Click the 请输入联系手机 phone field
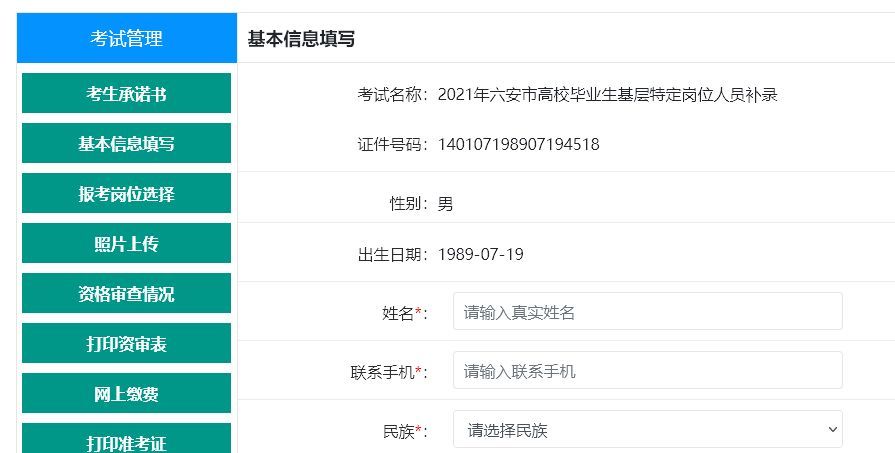 click(x=647, y=371)
